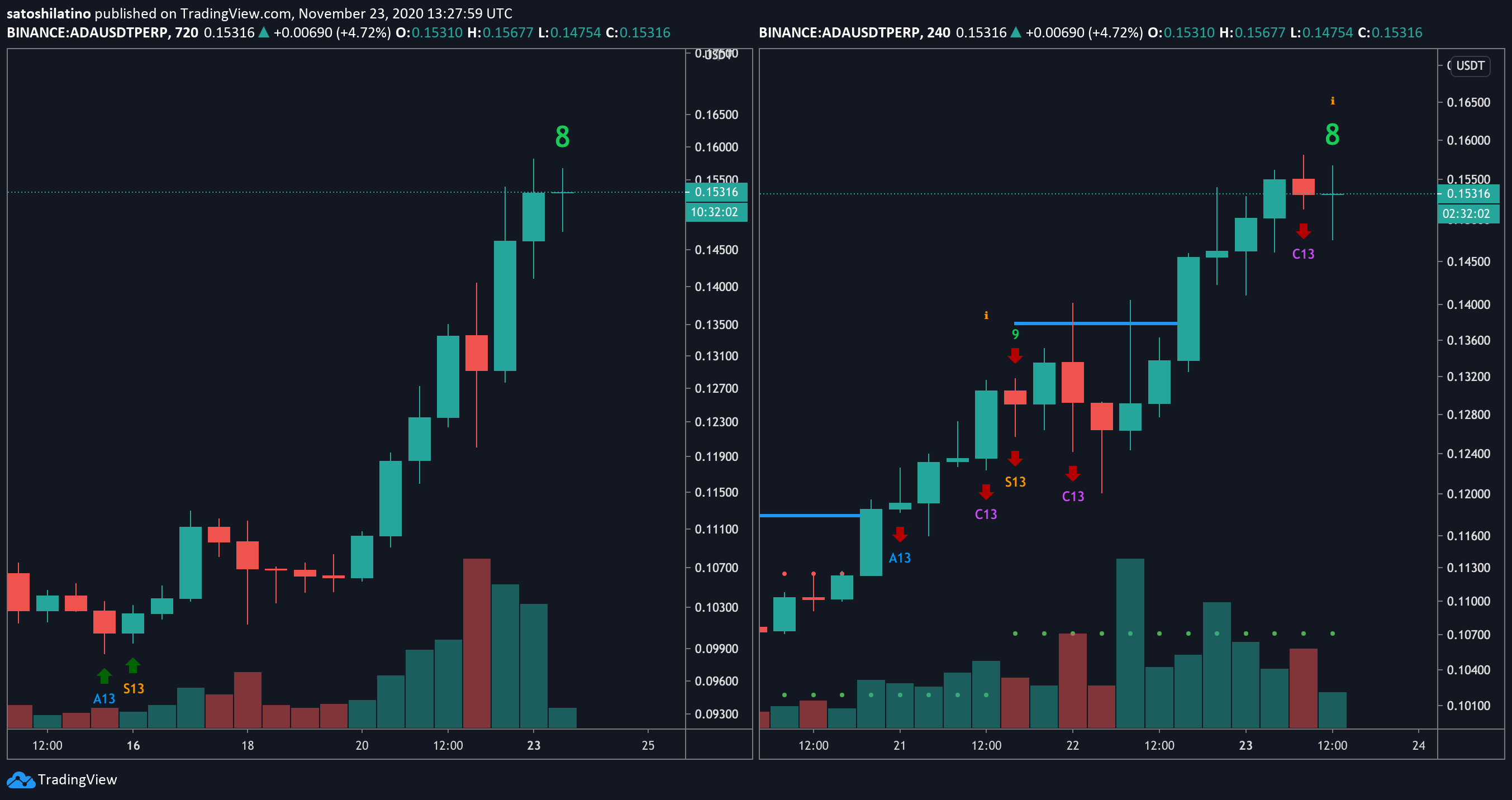Click the large green 8 on left chart

[x=562, y=137]
